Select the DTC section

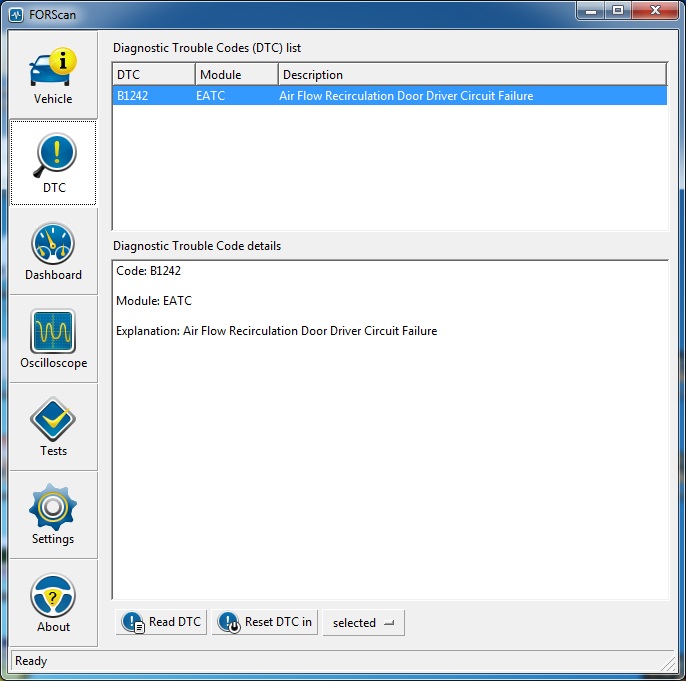pyautogui.click(x=53, y=163)
